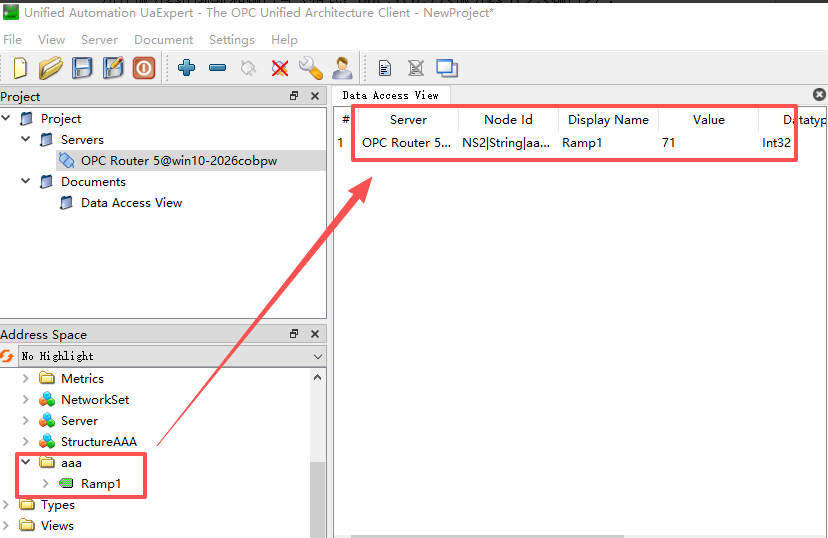Switch to the Data Access View tab
The height and width of the screenshot is (538, 828).
tap(390, 95)
